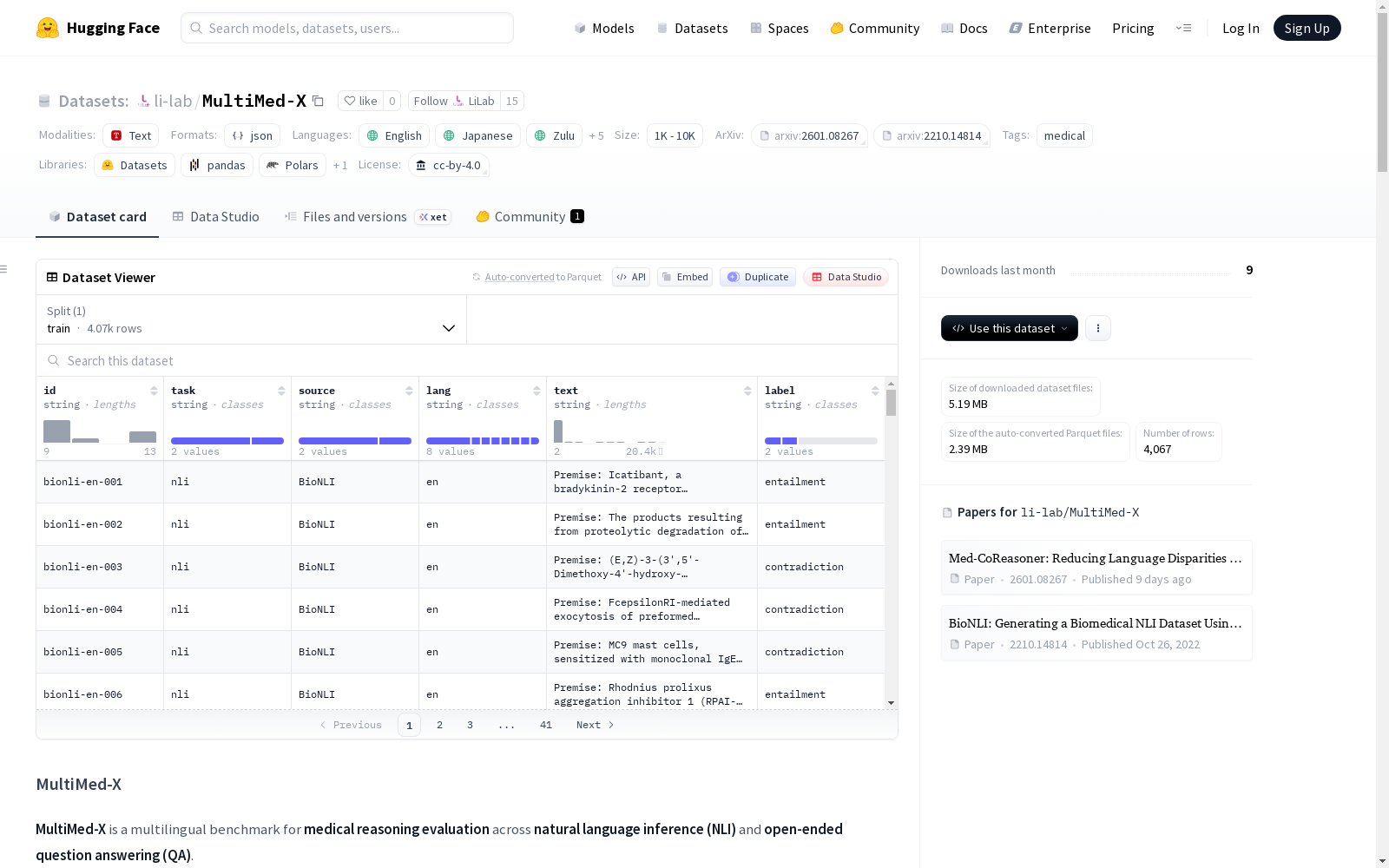Open the Med-CoReasoner paper card
Screen dimensions: 1389x868
pyautogui.click(x=1096, y=568)
